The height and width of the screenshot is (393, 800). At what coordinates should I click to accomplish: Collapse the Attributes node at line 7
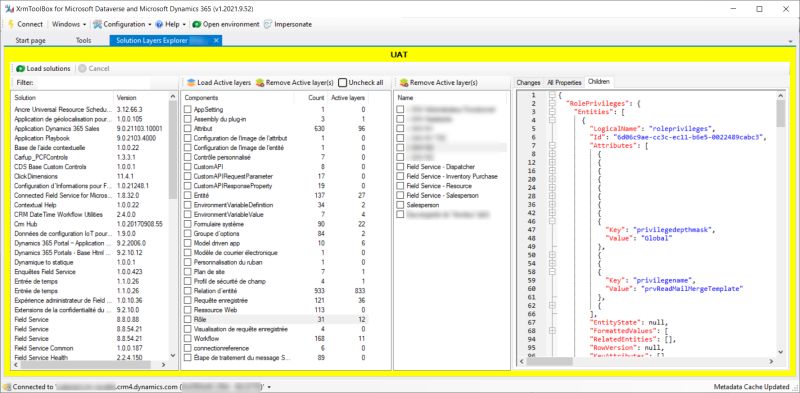(553, 145)
